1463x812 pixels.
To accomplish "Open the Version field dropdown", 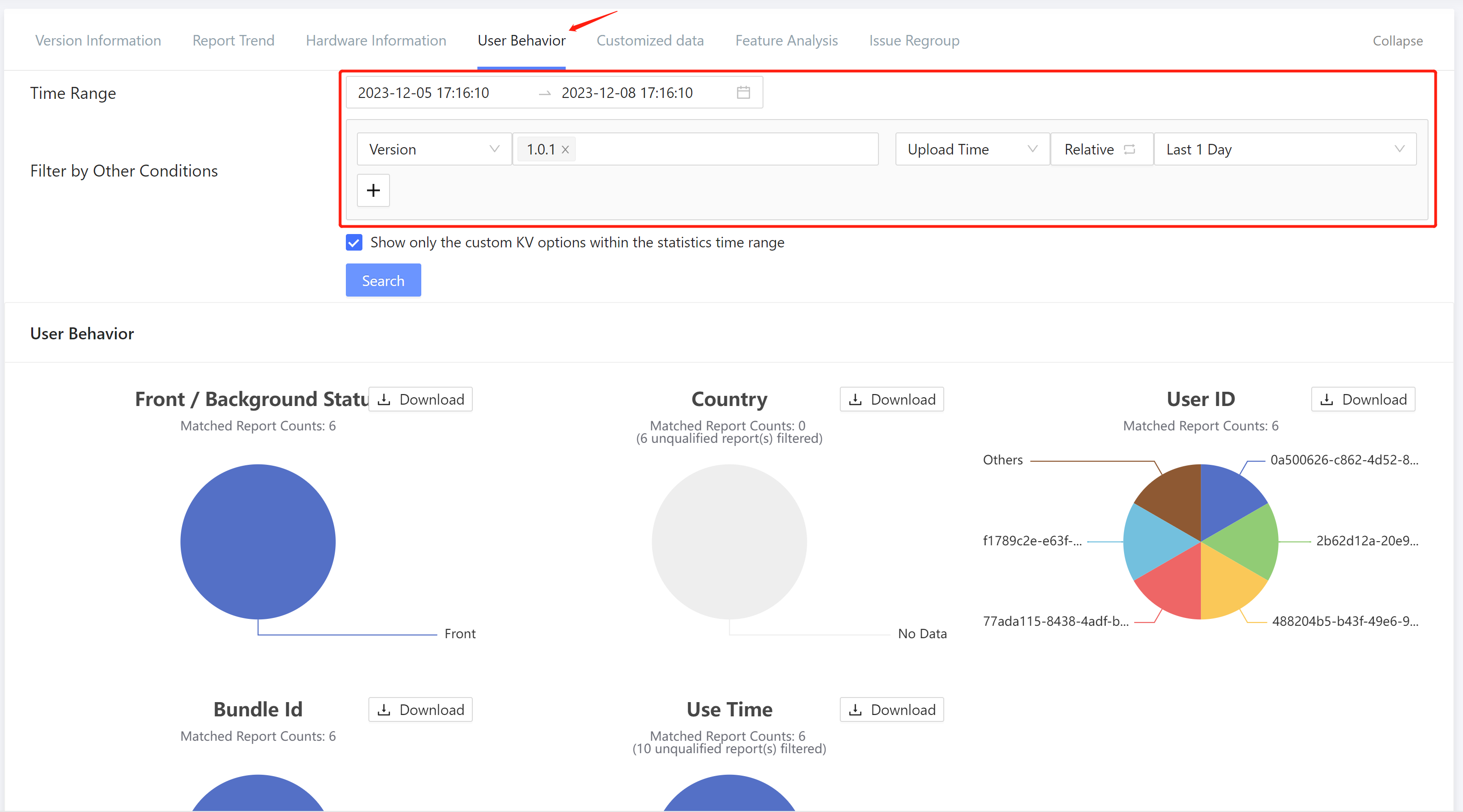I will (435, 149).
